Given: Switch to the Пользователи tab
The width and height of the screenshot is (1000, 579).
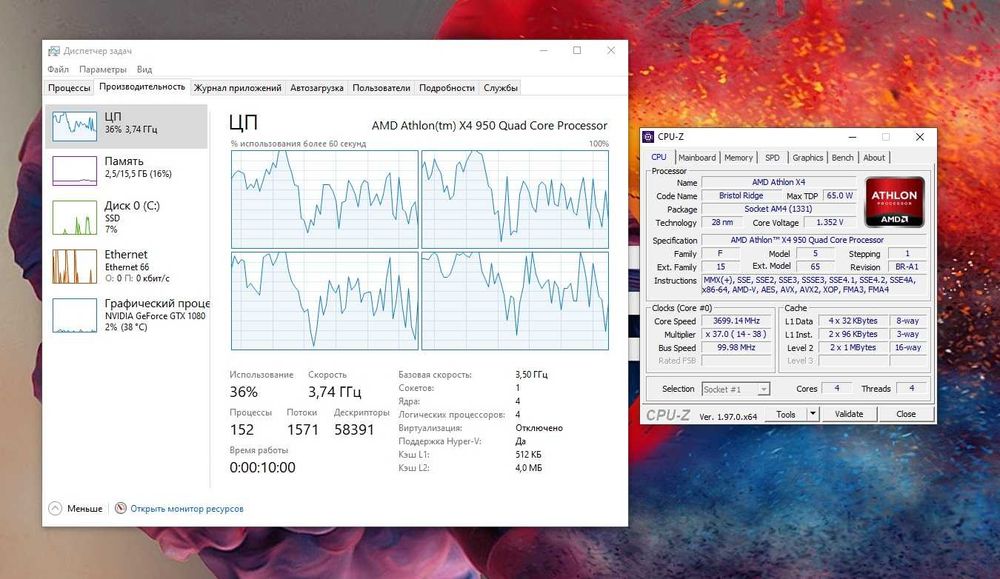Looking at the screenshot, I should coord(381,88).
